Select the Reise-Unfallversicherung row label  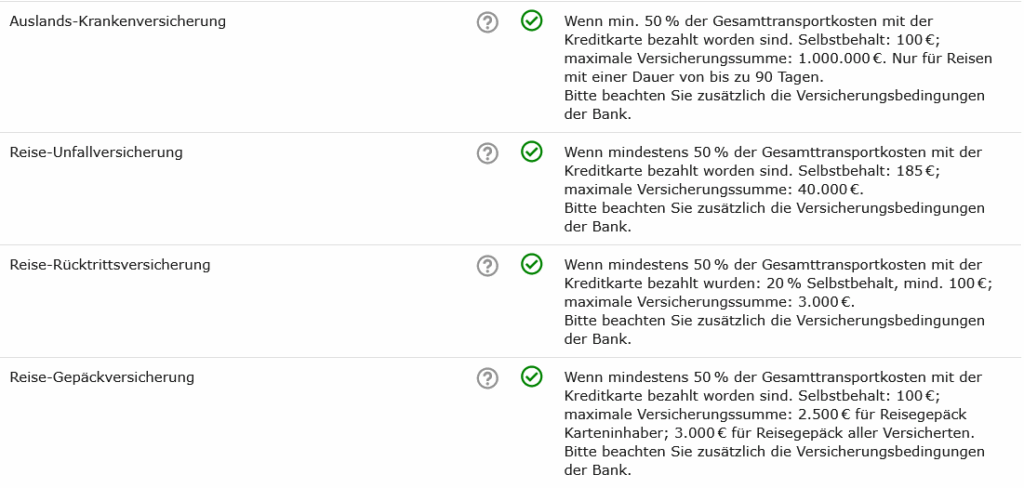pos(96,152)
